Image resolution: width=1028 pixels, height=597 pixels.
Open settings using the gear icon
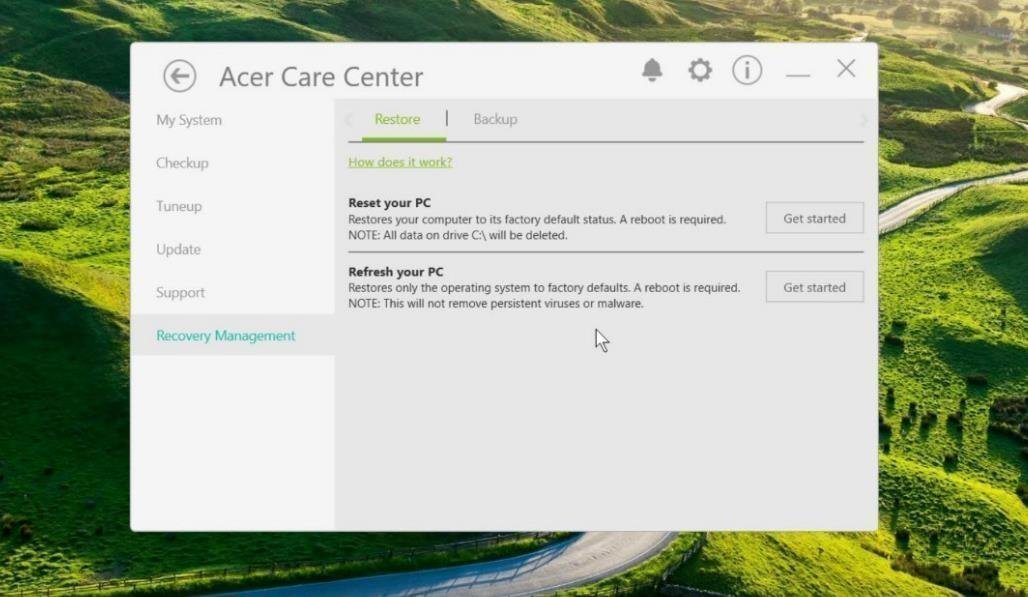[x=700, y=69]
